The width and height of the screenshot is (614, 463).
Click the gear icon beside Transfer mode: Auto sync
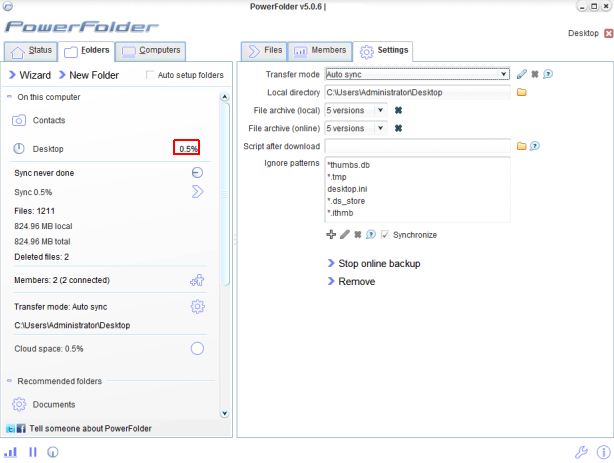197,306
